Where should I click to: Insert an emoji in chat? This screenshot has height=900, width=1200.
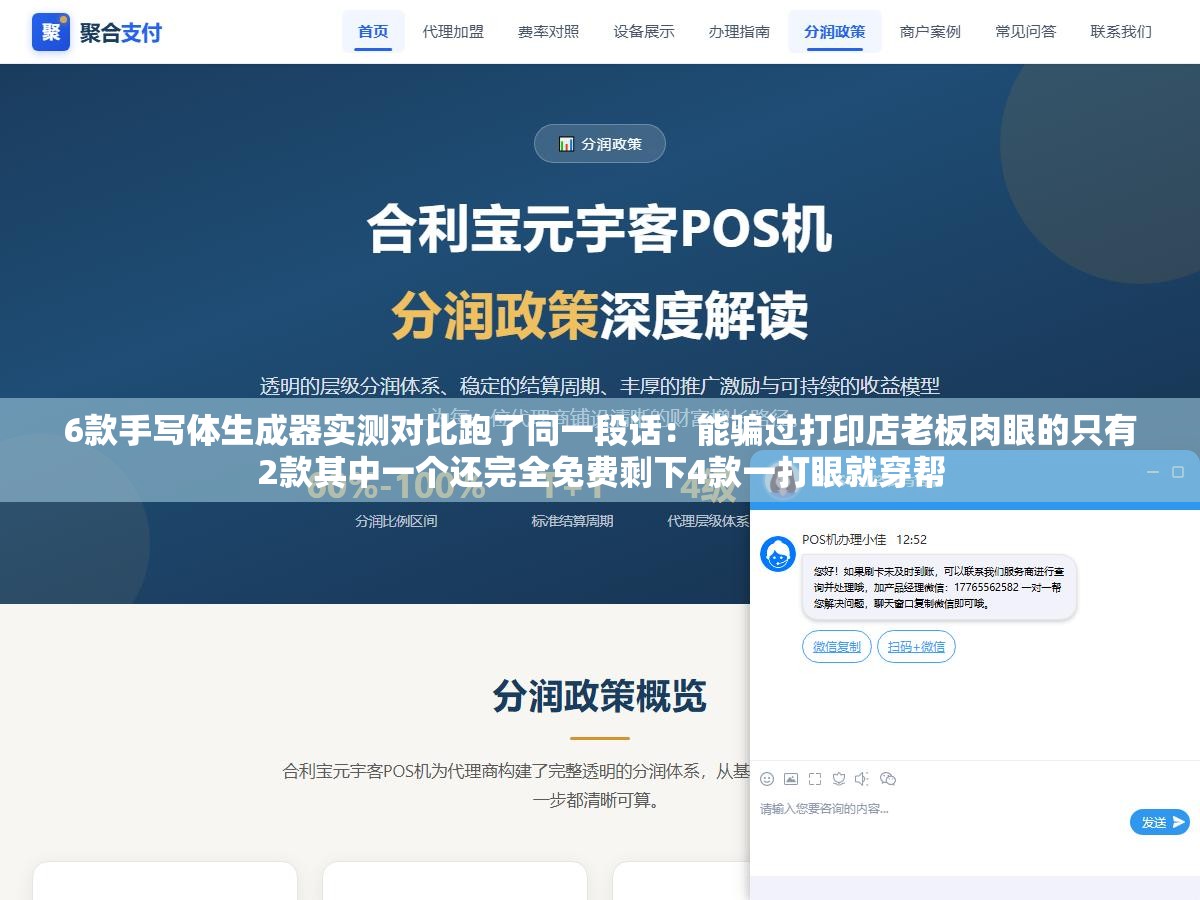point(767,779)
